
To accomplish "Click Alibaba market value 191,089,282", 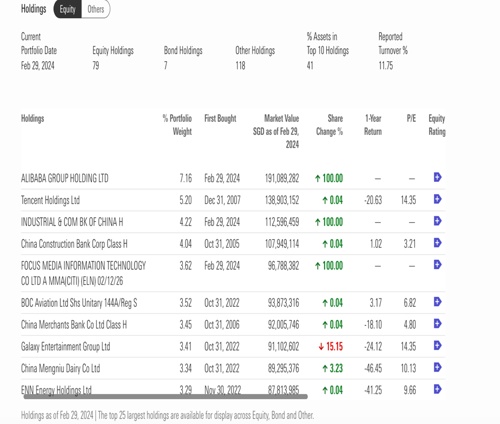I will point(282,178).
